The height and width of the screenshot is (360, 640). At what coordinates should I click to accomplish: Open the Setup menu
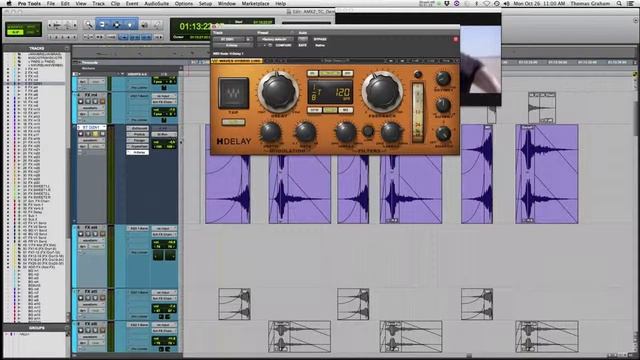(x=205, y=3)
